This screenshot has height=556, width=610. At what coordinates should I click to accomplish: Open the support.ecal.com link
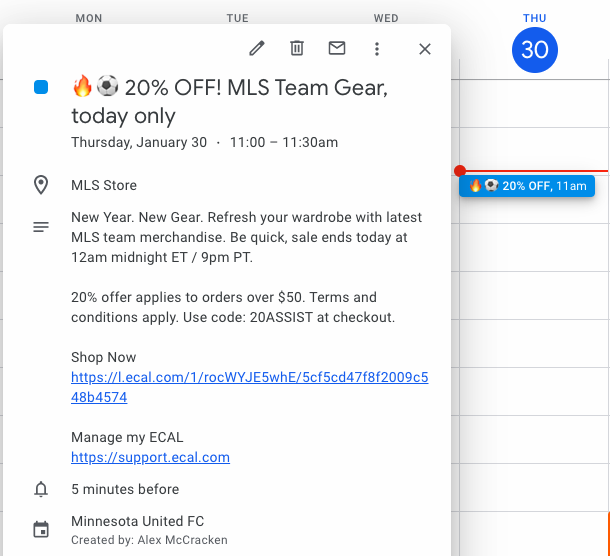point(151,457)
